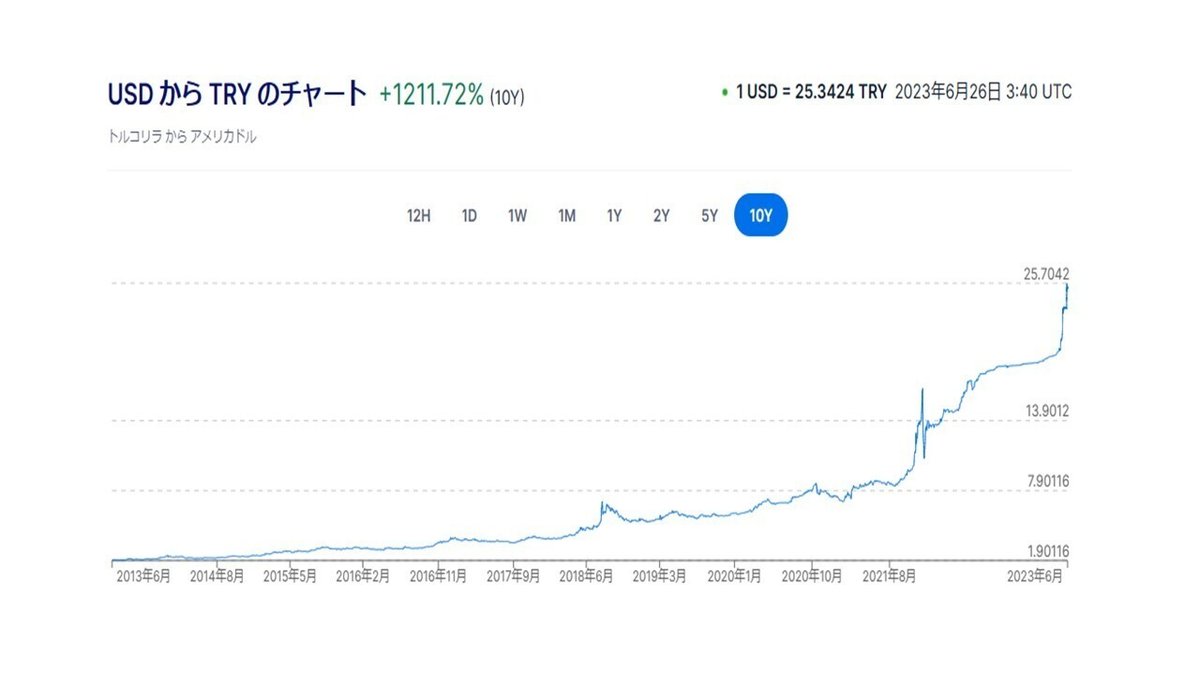Click the highlighted 10Y range pill
This screenshot has height=675, width=1200.
761,214
